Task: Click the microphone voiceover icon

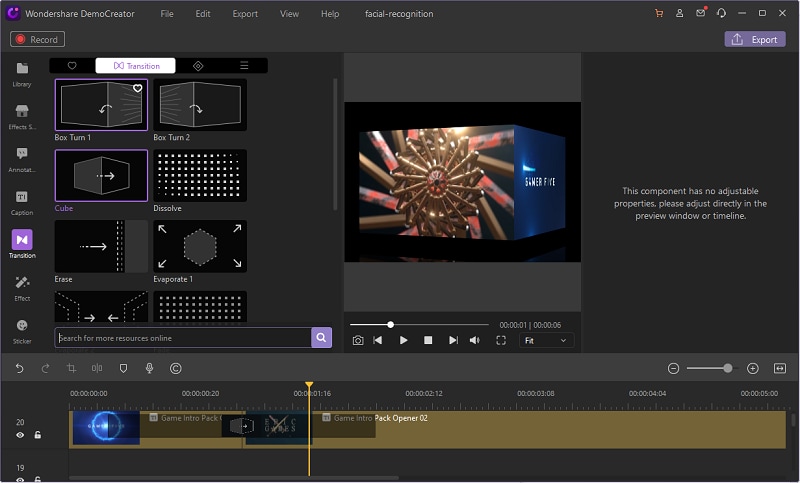Action: click(149, 368)
